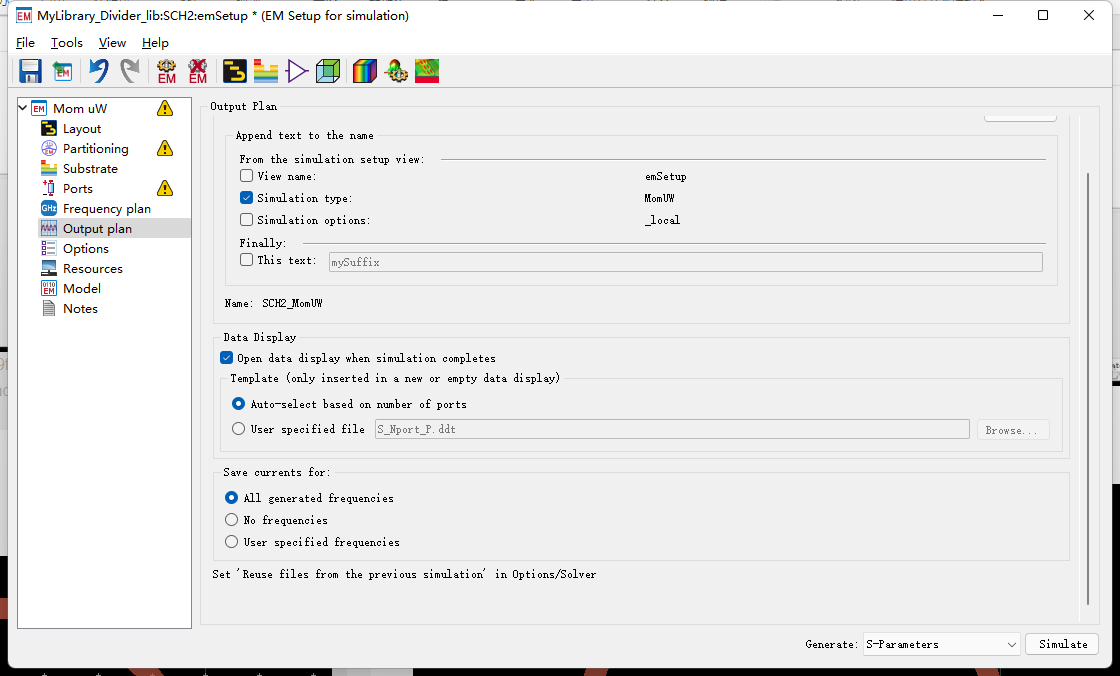Toggle Open data display when simulation completes
The image size is (1120, 676).
(x=226, y=358)
